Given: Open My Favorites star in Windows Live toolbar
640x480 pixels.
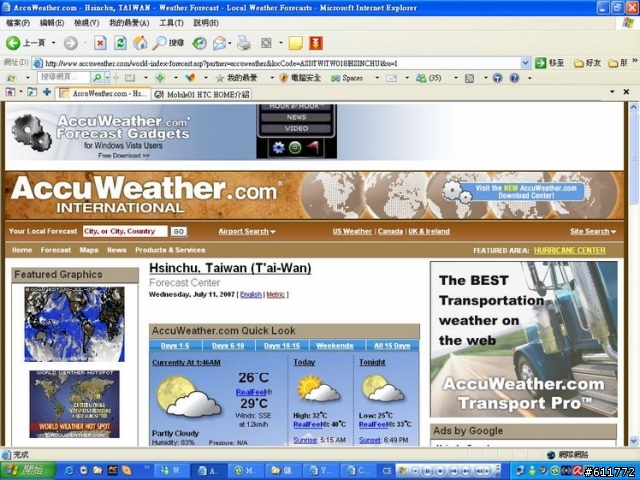Looking at the screenshot, I should click(236, 78).
